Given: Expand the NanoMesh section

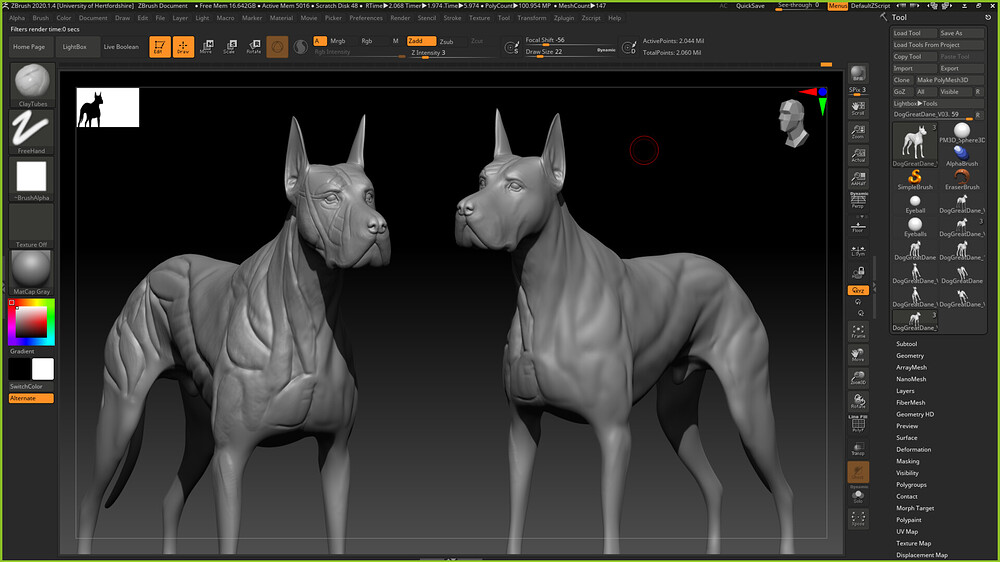Looking at the screenshot, I should point(911,379).
